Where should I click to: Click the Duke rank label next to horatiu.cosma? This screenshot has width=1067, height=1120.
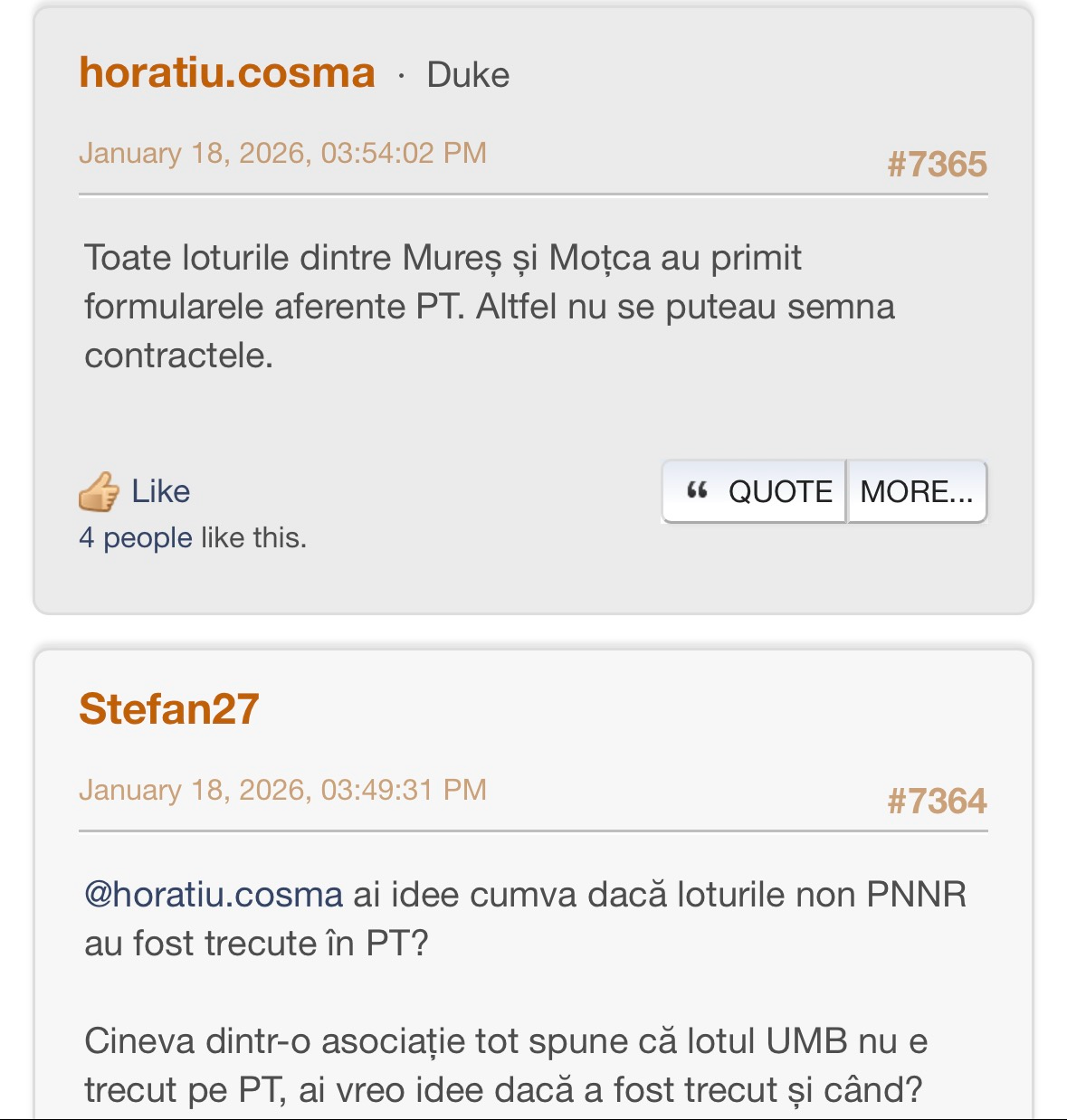point(469,76)
